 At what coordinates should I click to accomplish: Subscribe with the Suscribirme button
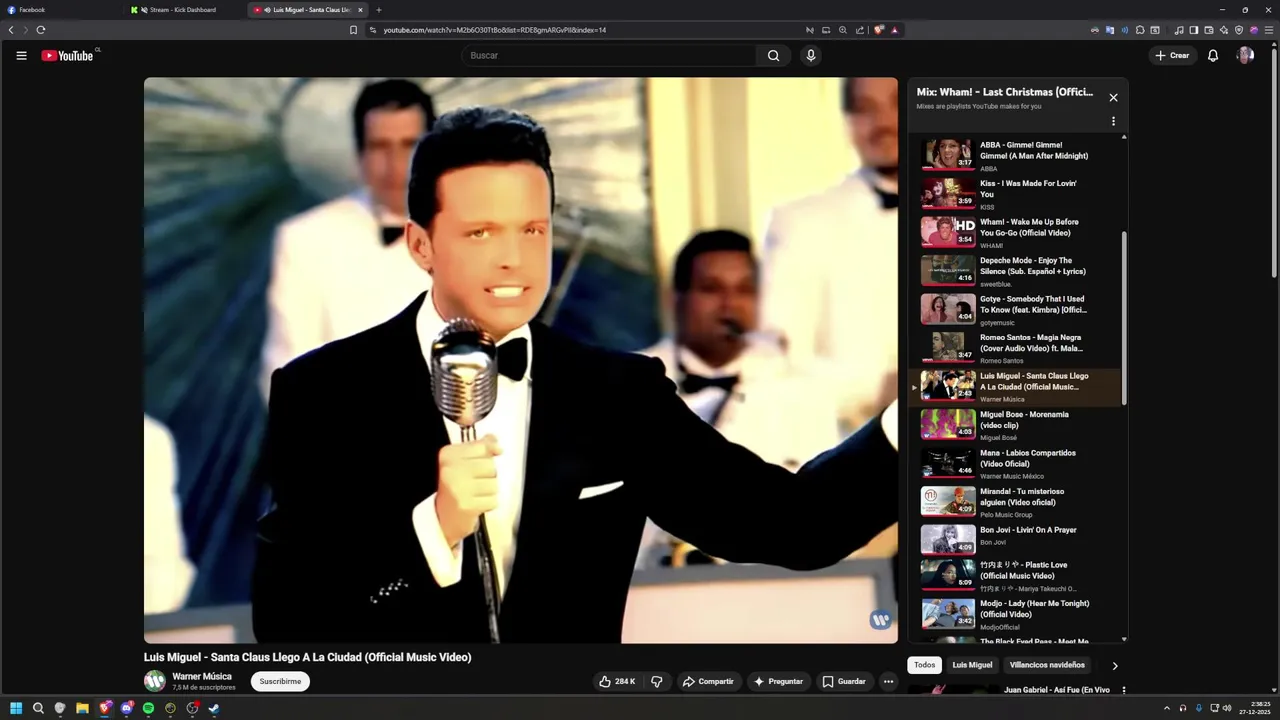click(x=280, y=681)
